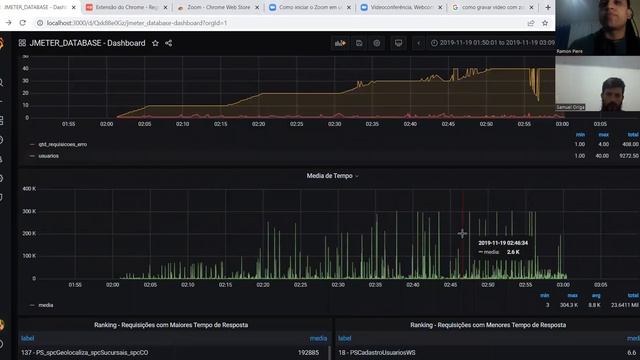This screenshot has height=360, width=640.
Task: Sort Menores Tempo table by label column
Action: tap(344, 338)
